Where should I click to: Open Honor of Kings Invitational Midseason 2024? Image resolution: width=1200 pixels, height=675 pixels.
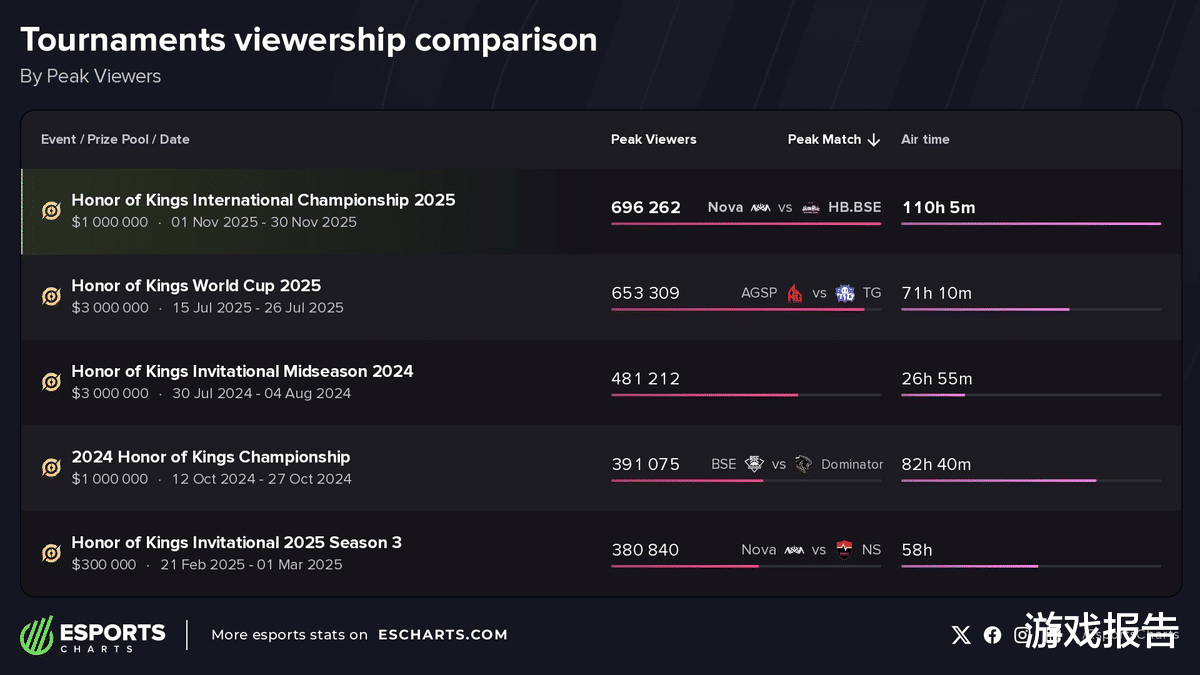tap(242, 371)
